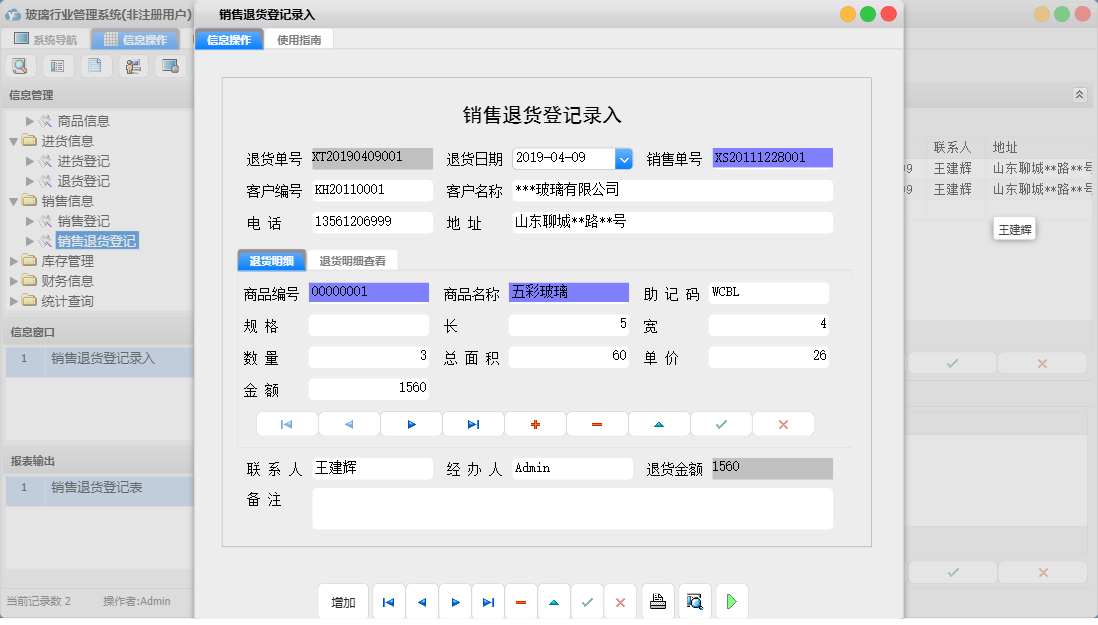Confirm the detail record with the checkmark icon
1098x625 pixels.
(x=721, y=424)
